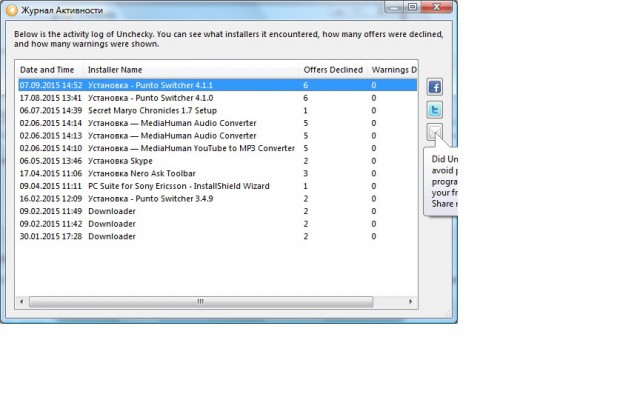
Task: Click date 16.02.2015 12:09 cell
Action: point(51,199)
